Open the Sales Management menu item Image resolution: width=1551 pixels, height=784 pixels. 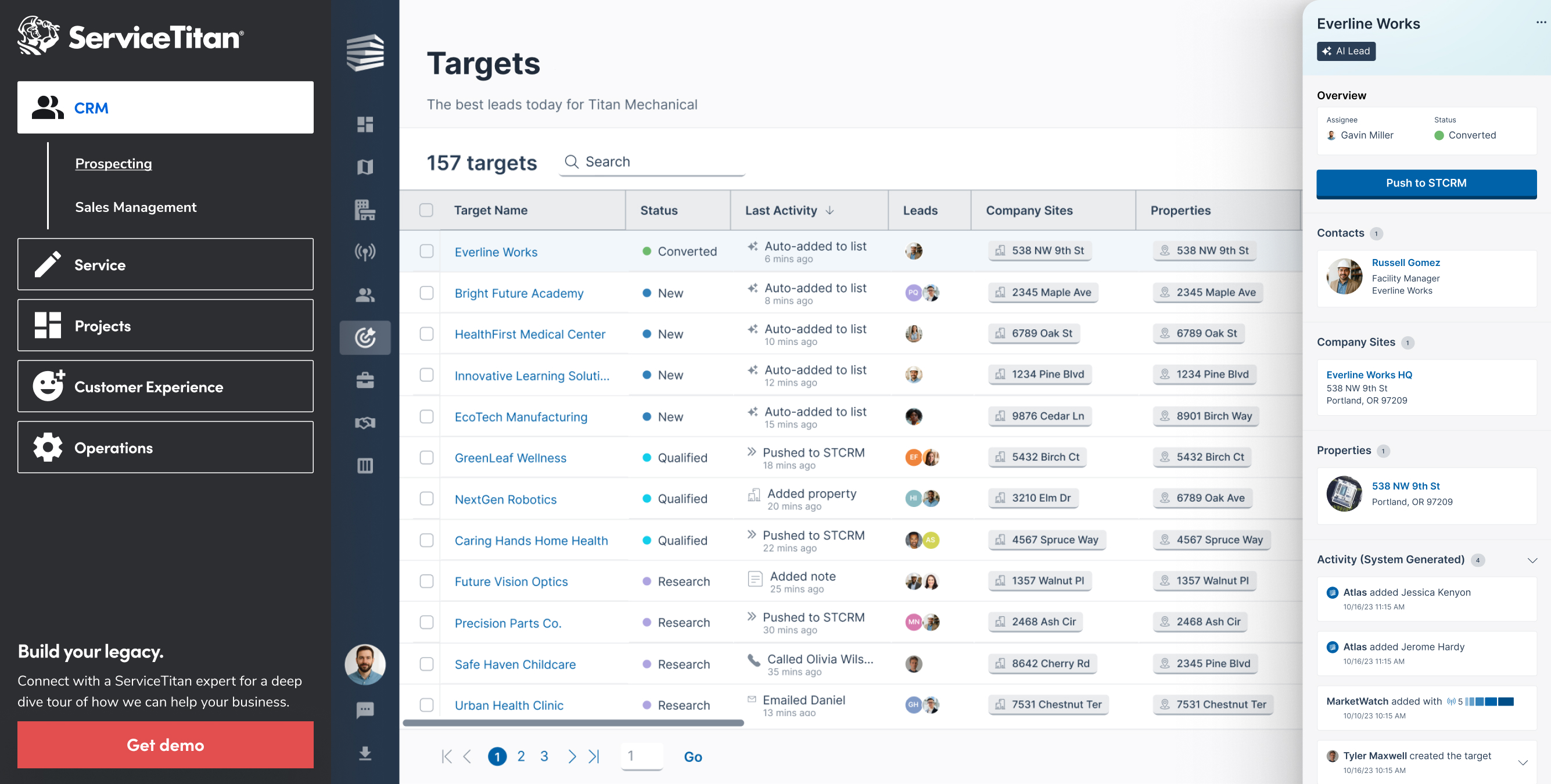(135, 207)
